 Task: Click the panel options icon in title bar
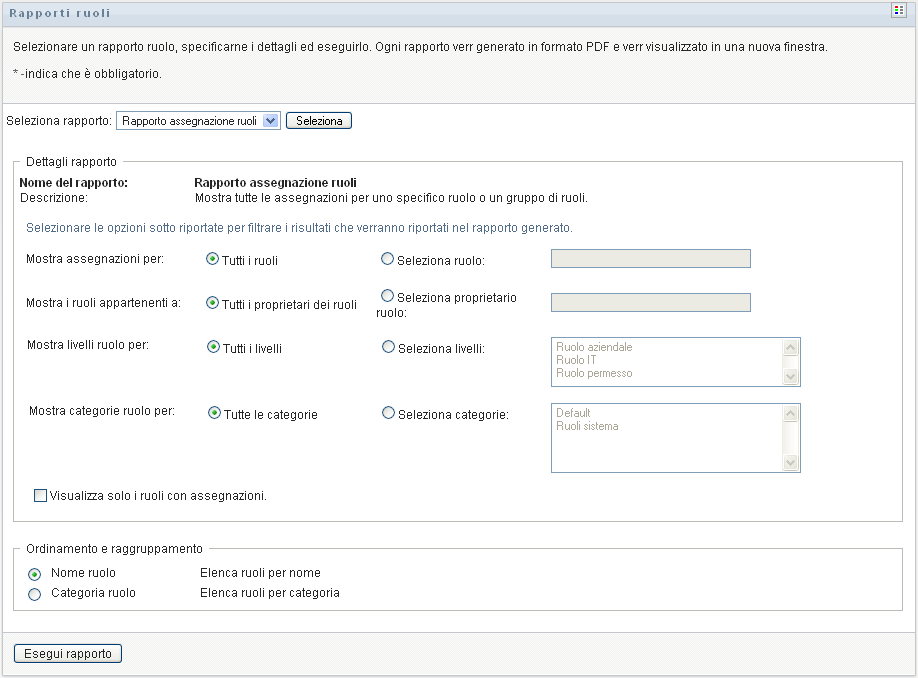[899, 10]
